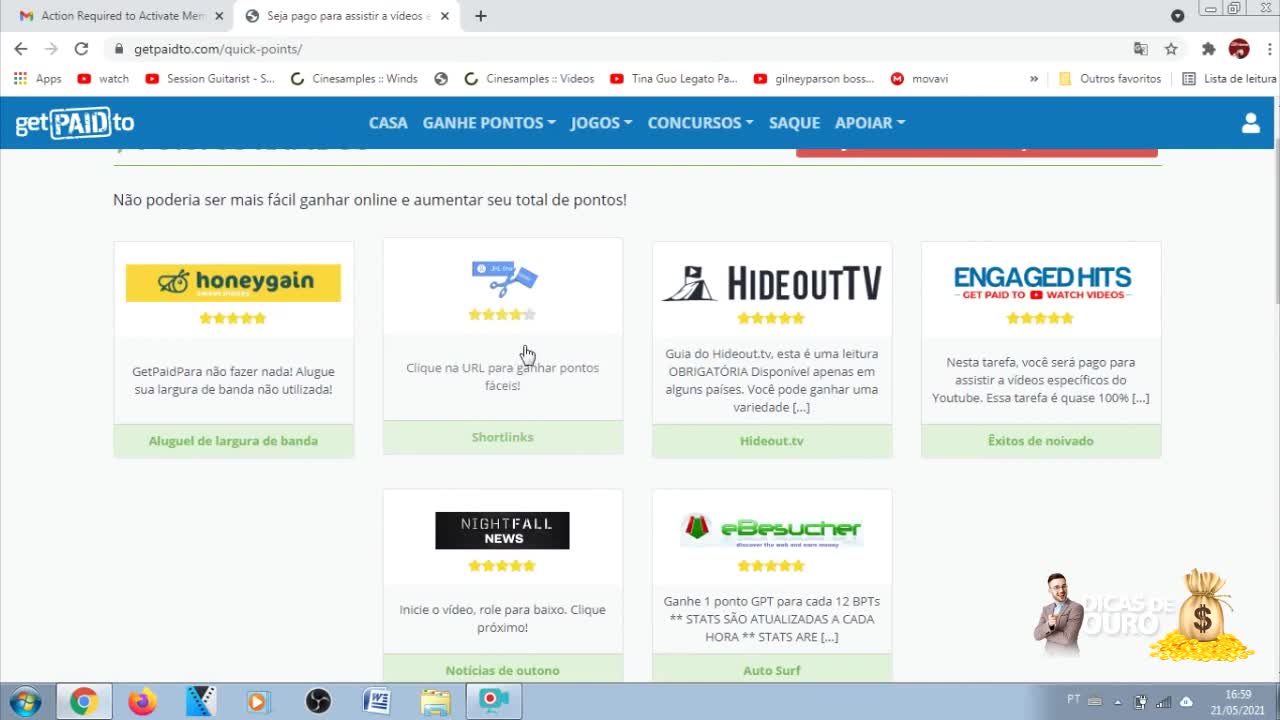
Task: Go back with the browser back arrow
Action: (21, 48)
